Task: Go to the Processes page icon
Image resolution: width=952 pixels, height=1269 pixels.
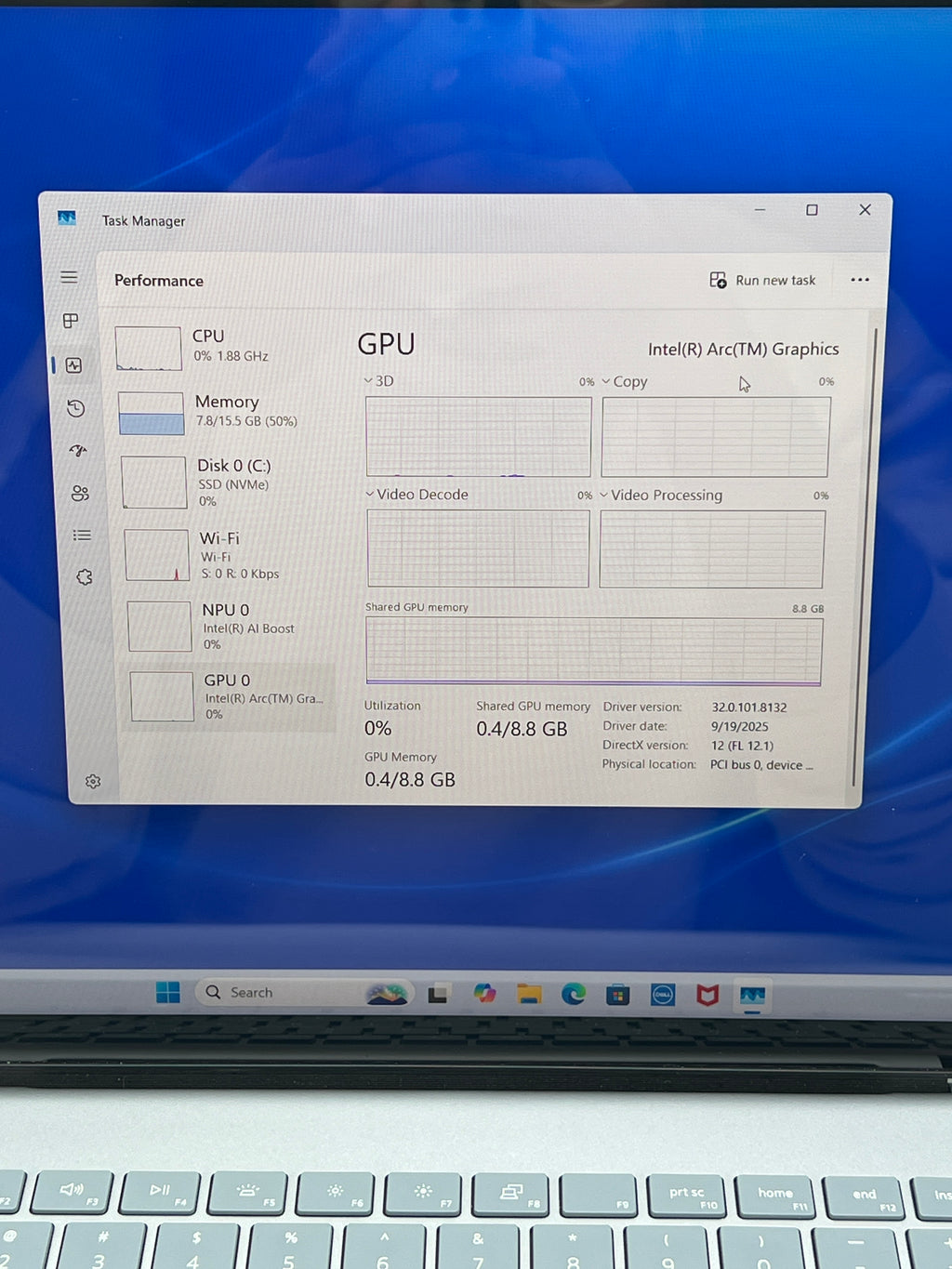Action: [71, 321]
